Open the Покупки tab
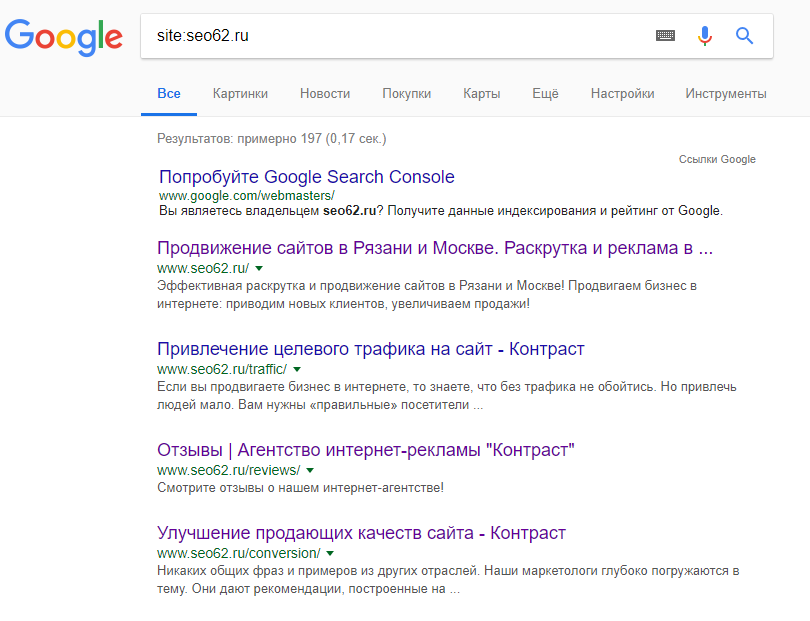Screen dimensions: 810x621 (407, 94)
